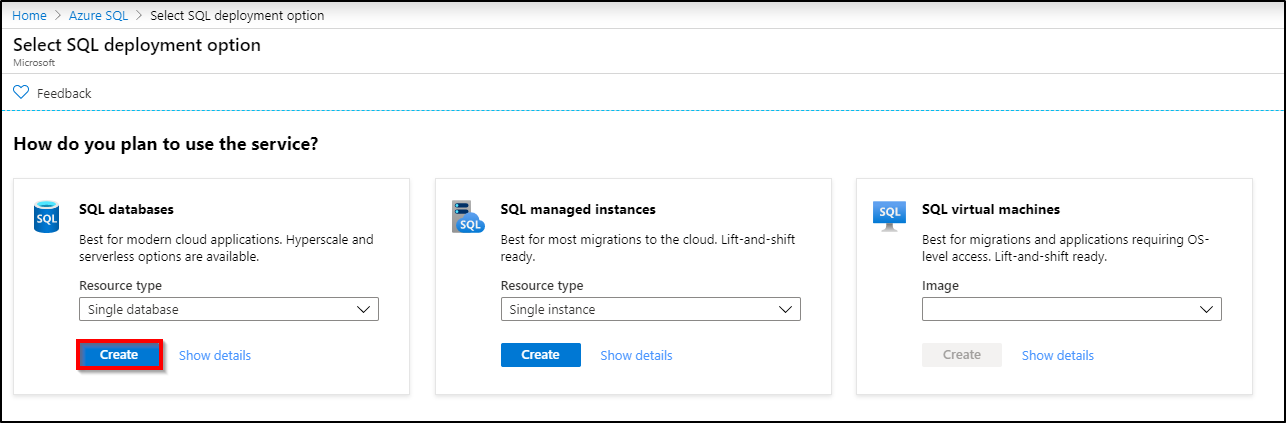The width and height of the screenshot is (1286, 423).
Task: Click the greyed-out Create under SQL virtual machines
Action: point(962,355)
